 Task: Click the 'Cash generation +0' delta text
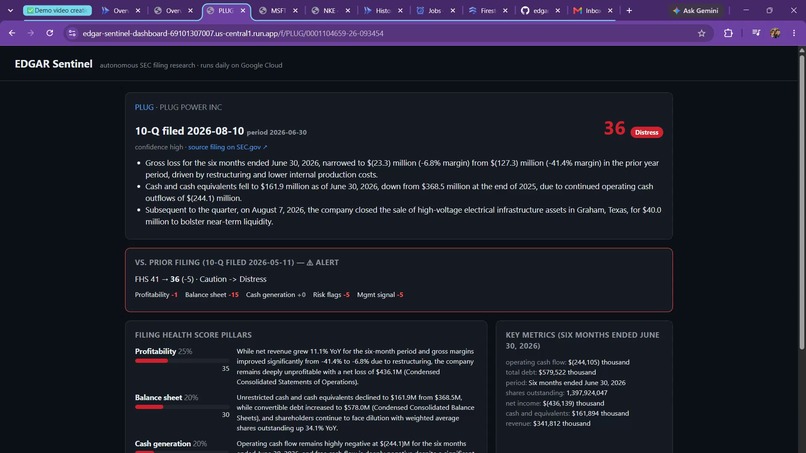[x=276, y=295]
